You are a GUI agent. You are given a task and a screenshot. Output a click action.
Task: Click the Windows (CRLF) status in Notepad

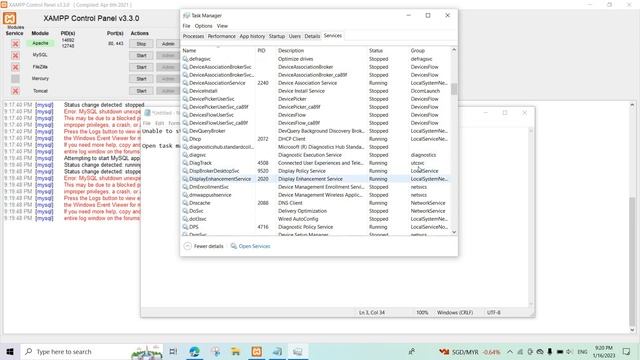455,313
